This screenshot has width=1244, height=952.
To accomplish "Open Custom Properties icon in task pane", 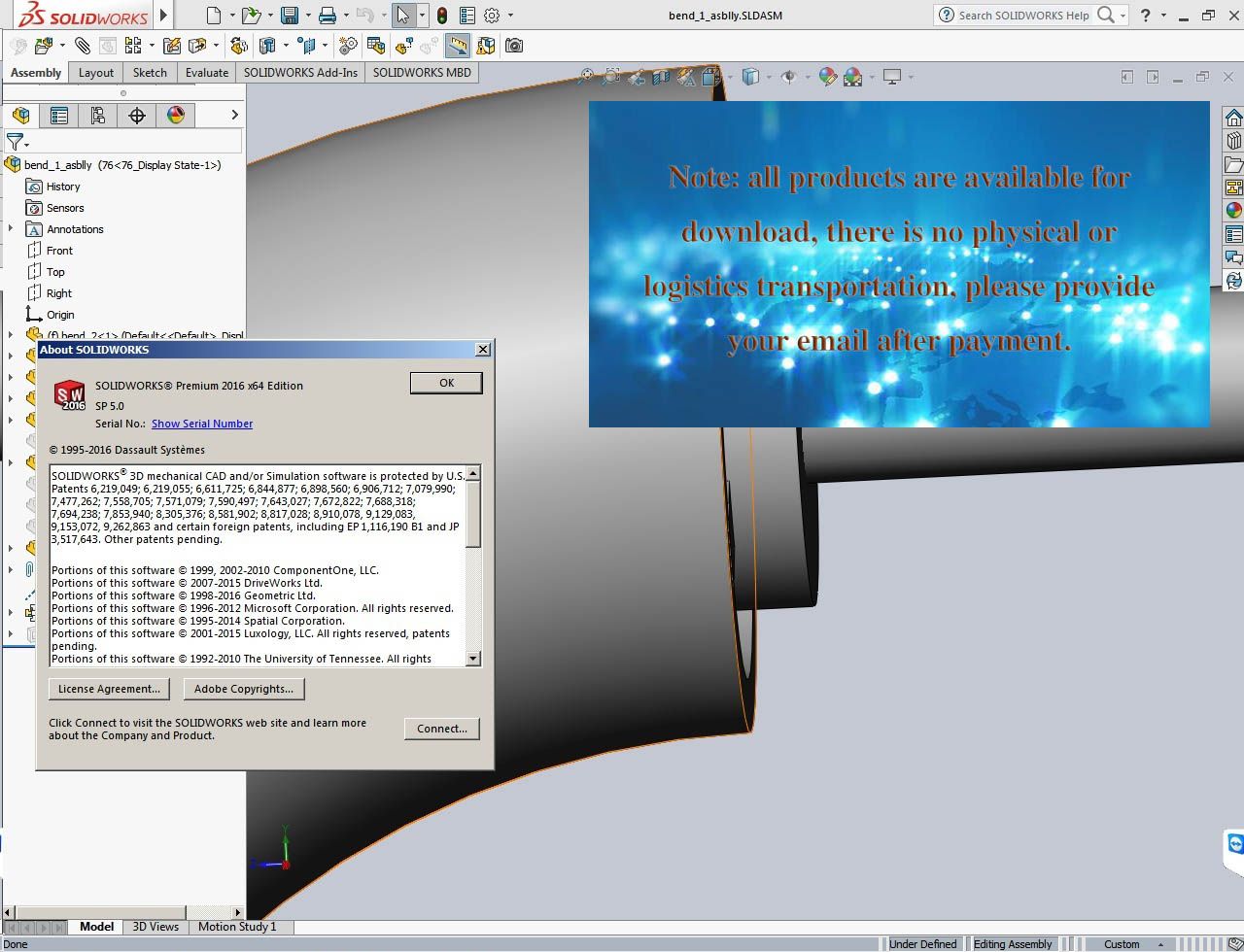I will click(x=1233, y=234).
